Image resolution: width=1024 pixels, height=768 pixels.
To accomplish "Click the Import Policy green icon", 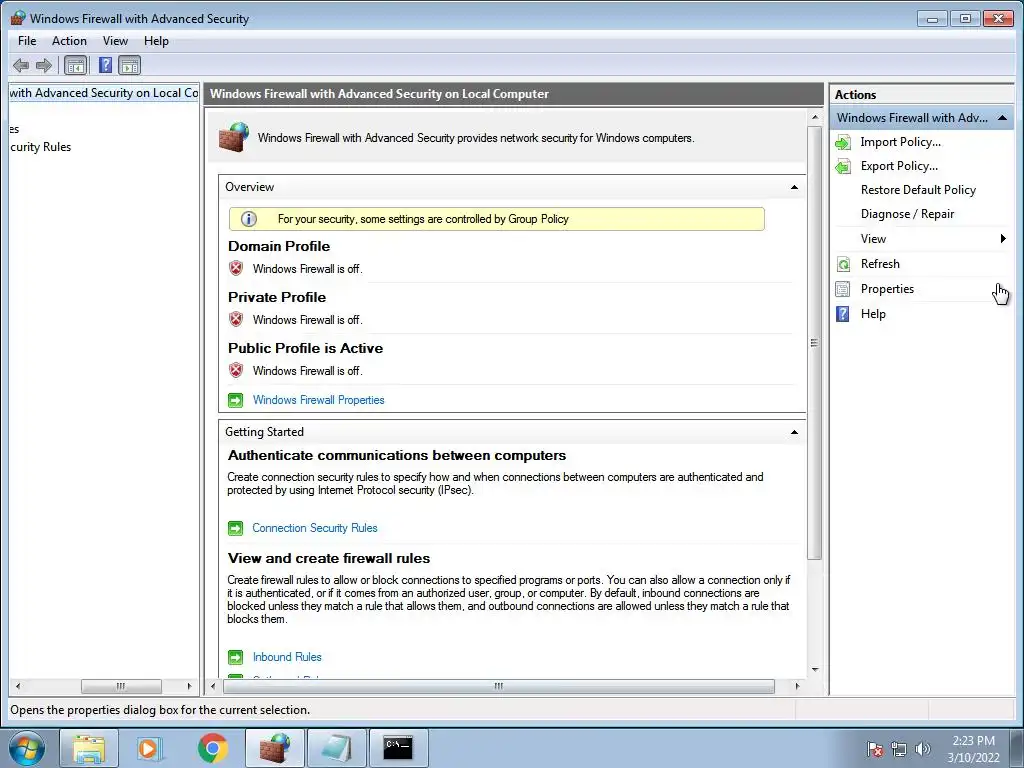I will coord(843,142).
